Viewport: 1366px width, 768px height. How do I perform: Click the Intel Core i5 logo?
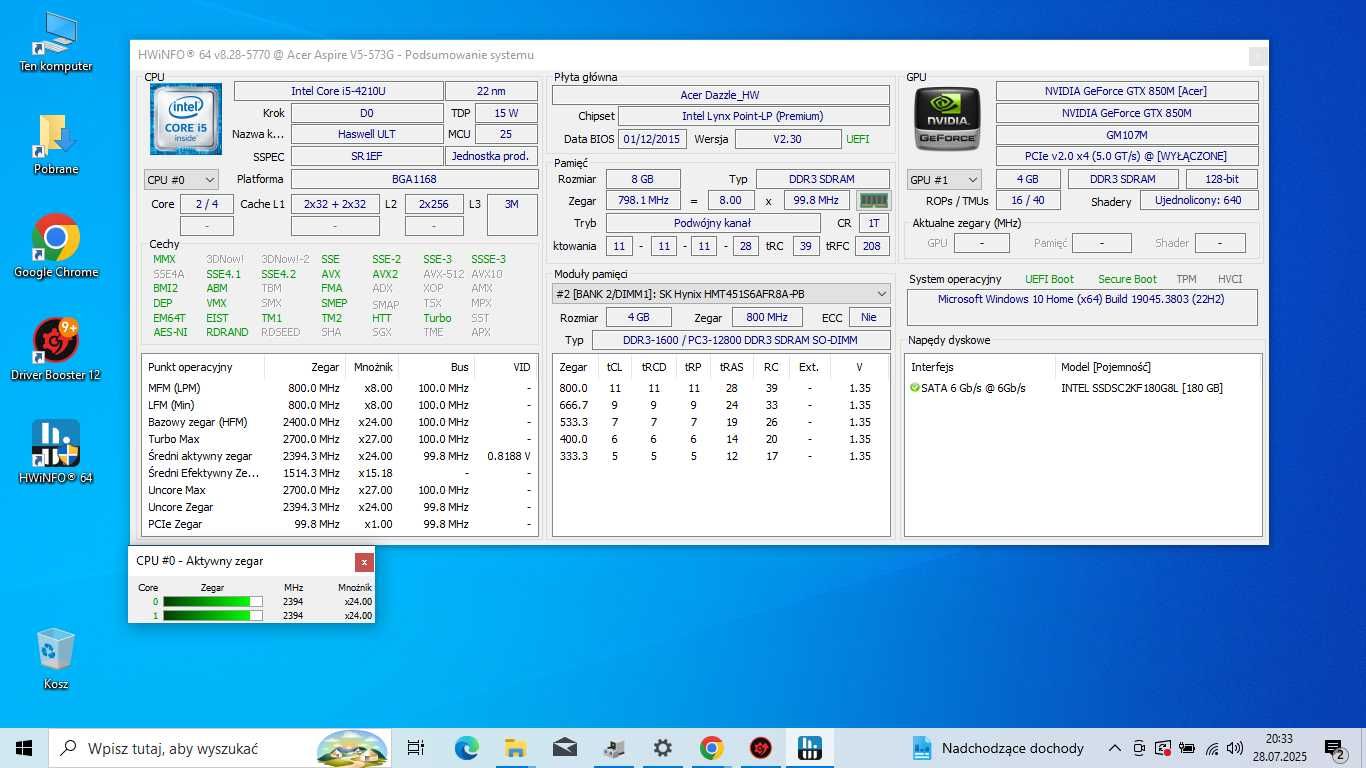coord(186,119)
